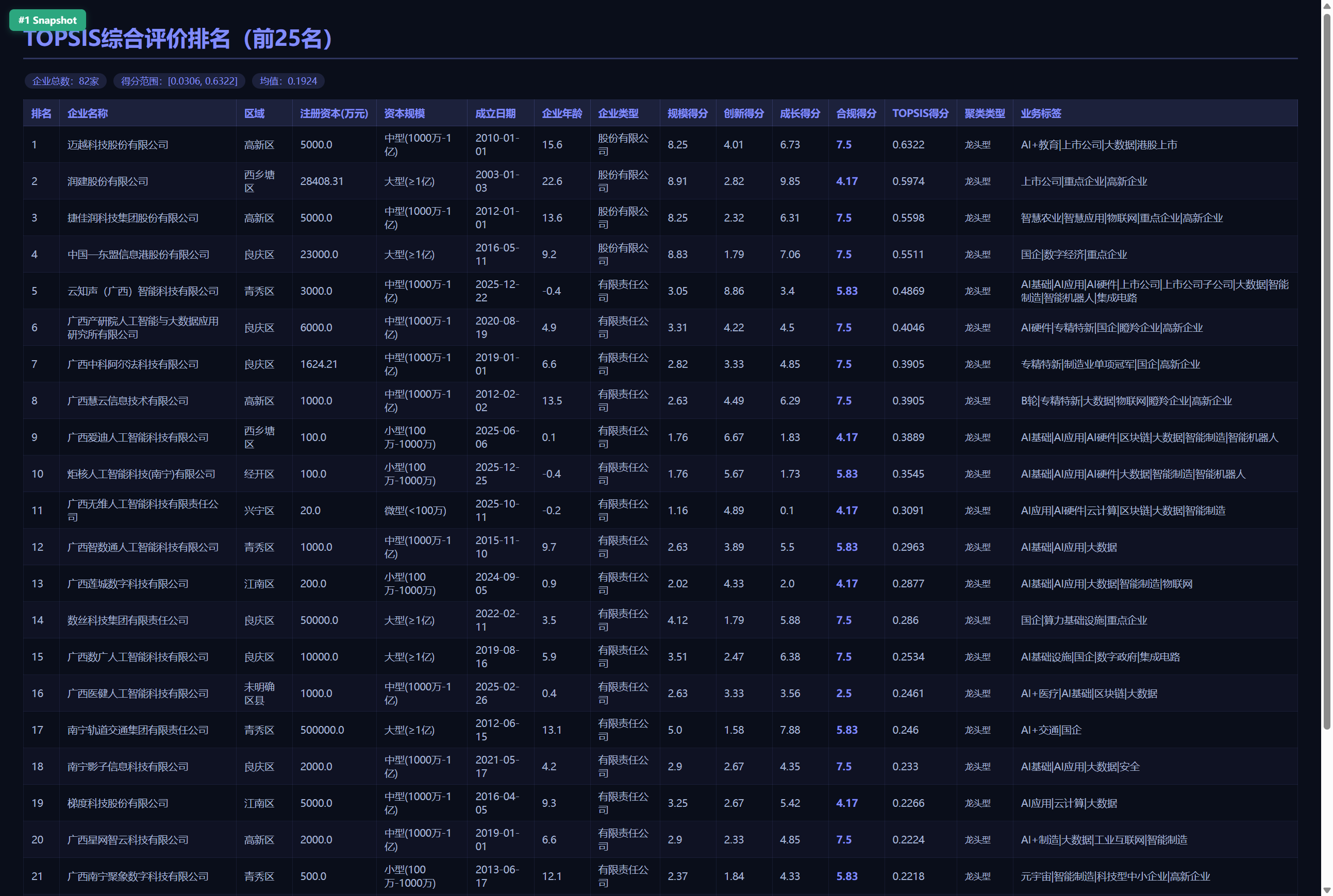Click the 合规得分 column header
1333x896 pixels.
[x=856, y=113]
